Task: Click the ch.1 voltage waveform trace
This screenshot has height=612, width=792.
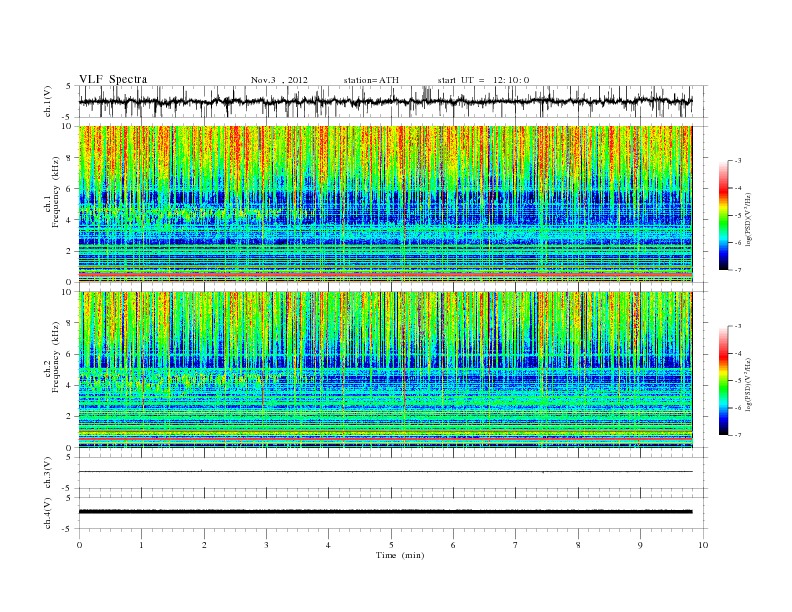Action: [x=385, y=101]
